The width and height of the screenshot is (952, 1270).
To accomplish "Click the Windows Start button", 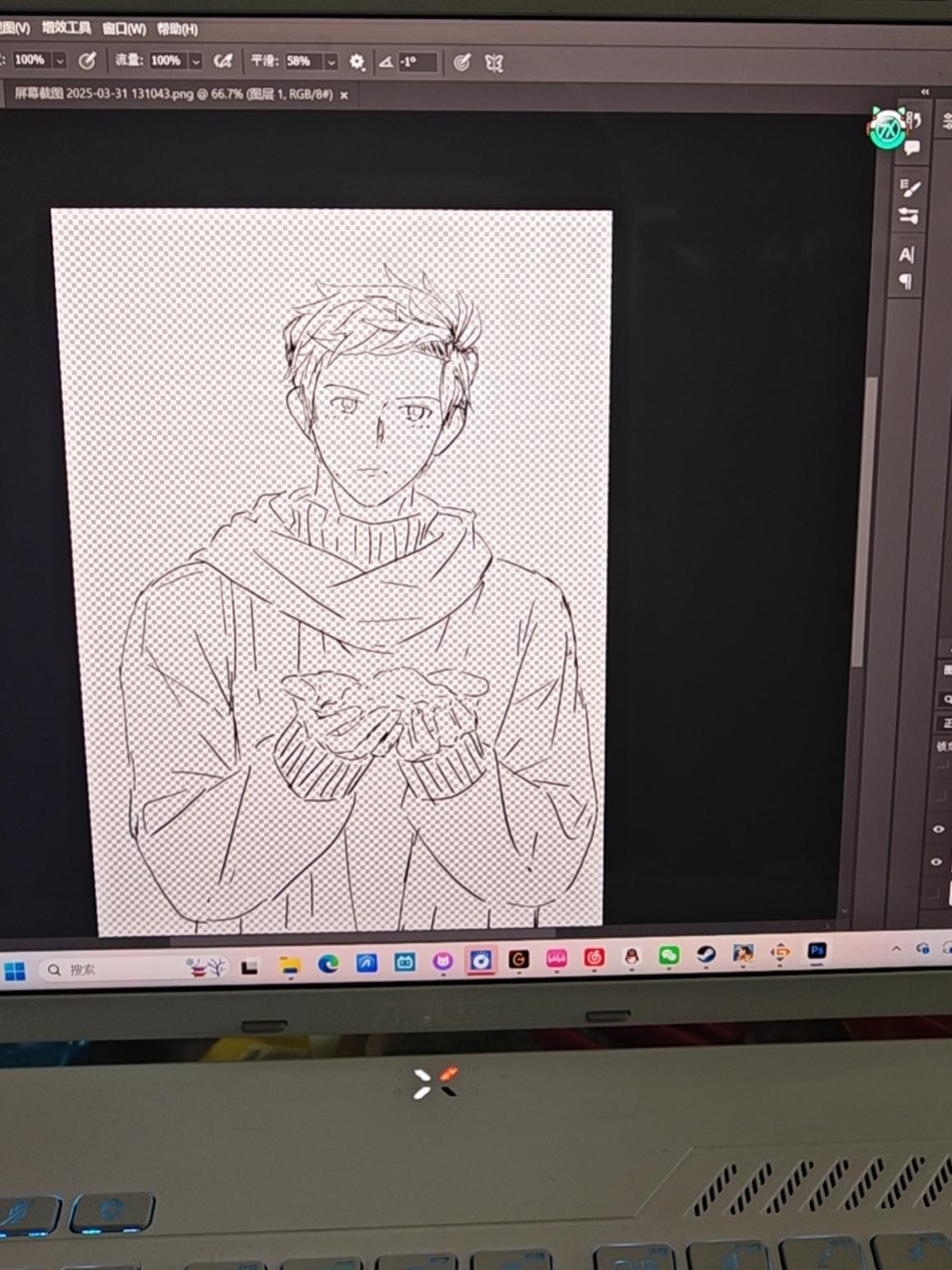I will pyautogui.click(x=14, y=971).
